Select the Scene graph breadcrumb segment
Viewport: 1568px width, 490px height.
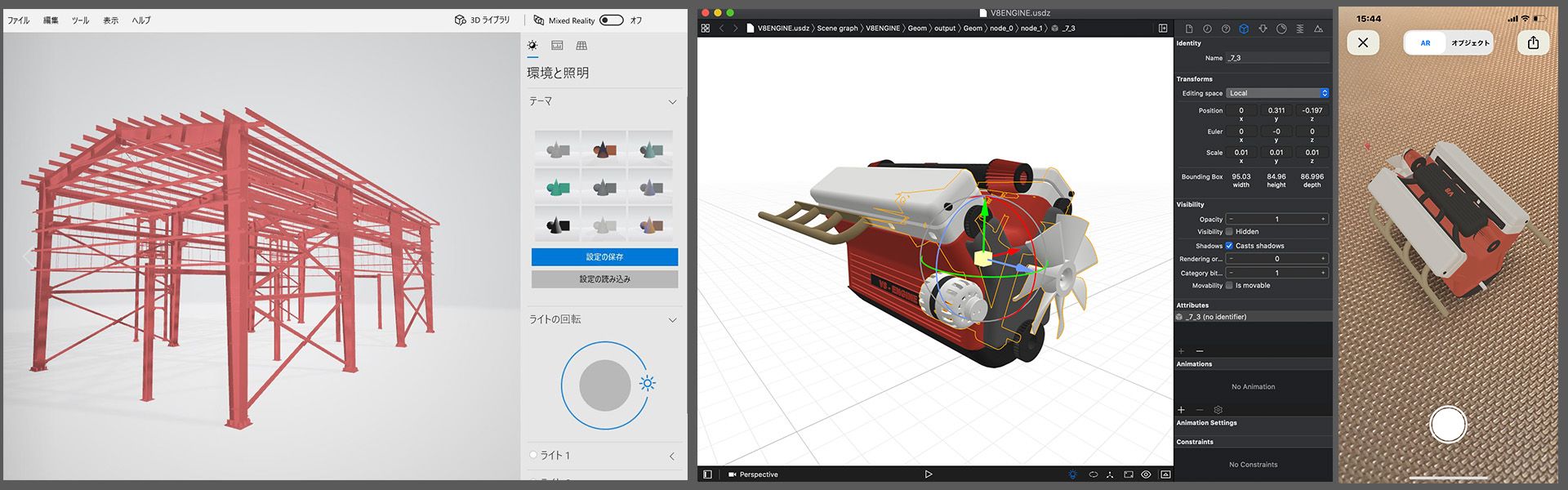click(837, 28)
